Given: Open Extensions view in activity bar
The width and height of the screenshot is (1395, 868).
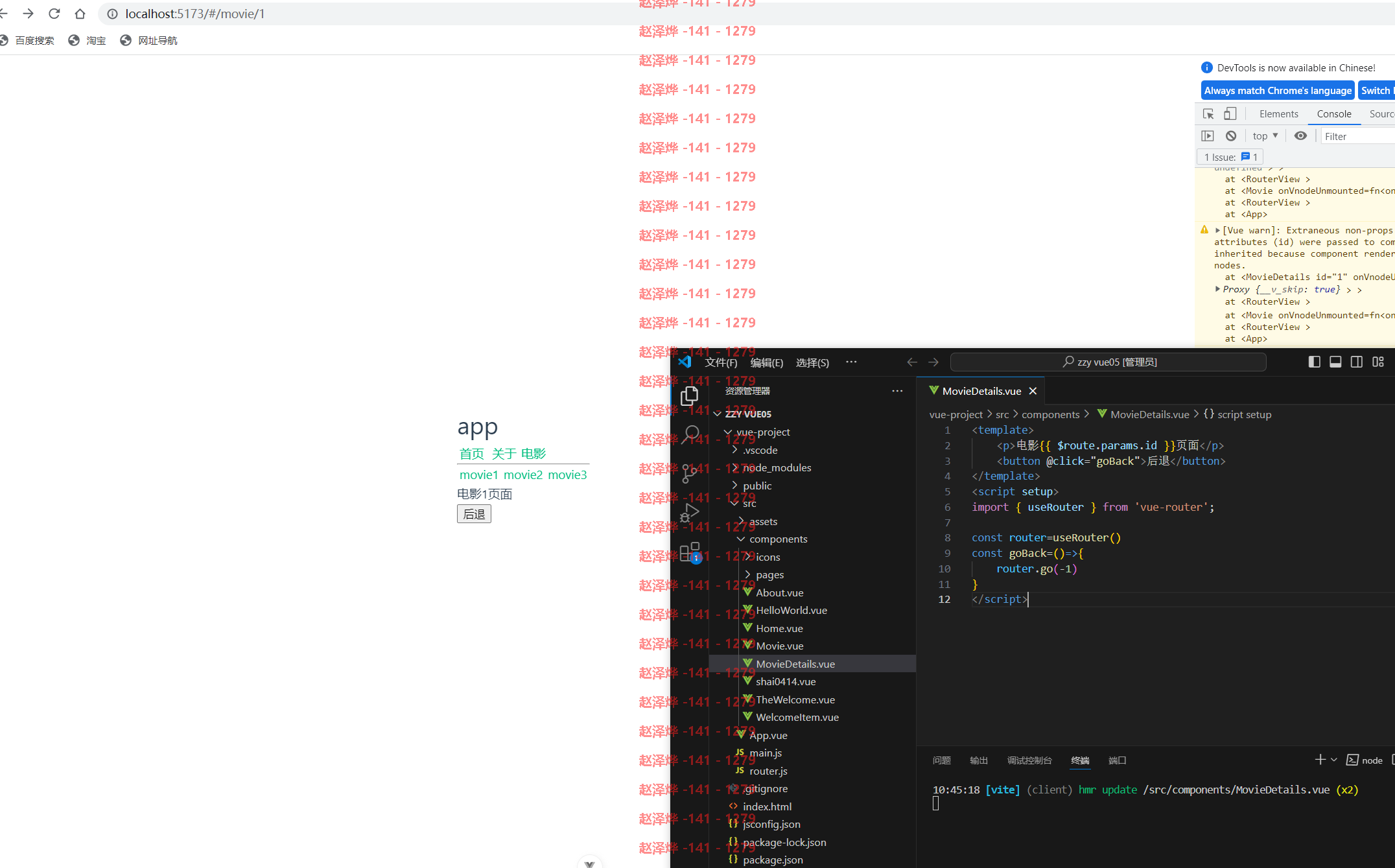Looking at the screenshot, I should coord(690,552).
